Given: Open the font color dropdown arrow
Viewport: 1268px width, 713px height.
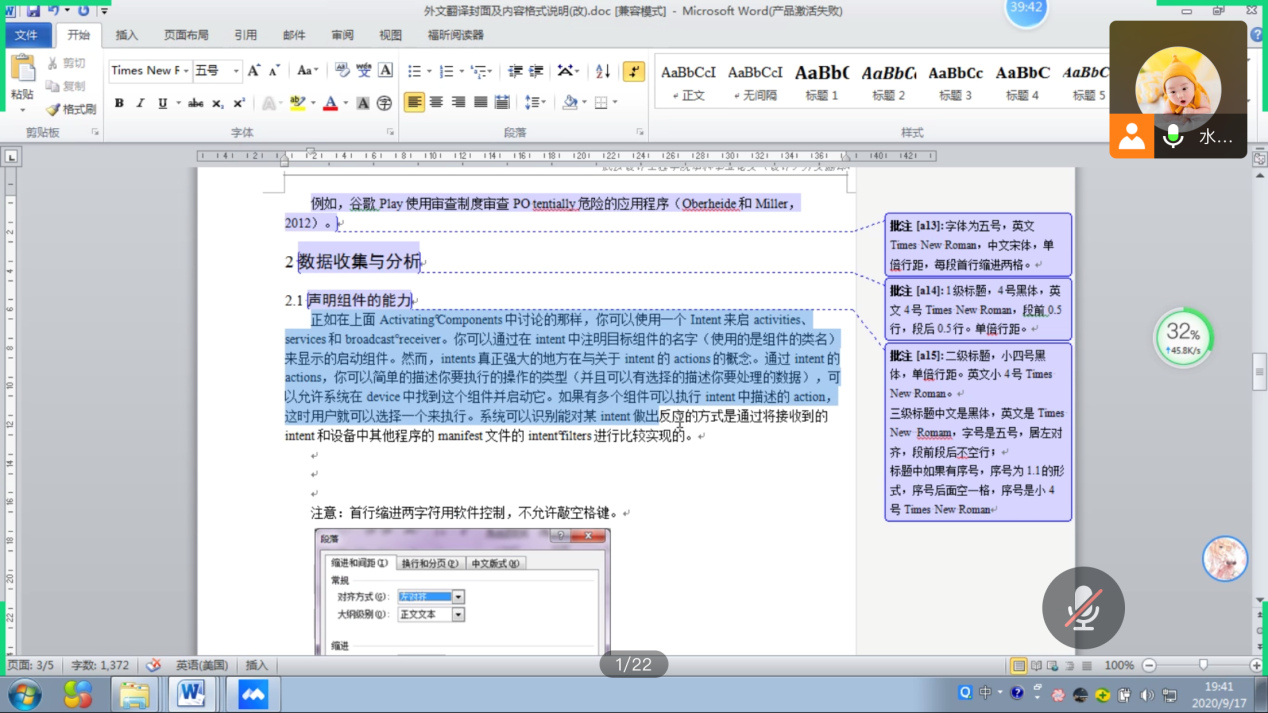Looking at the screenshot, I should click(345, 103).
